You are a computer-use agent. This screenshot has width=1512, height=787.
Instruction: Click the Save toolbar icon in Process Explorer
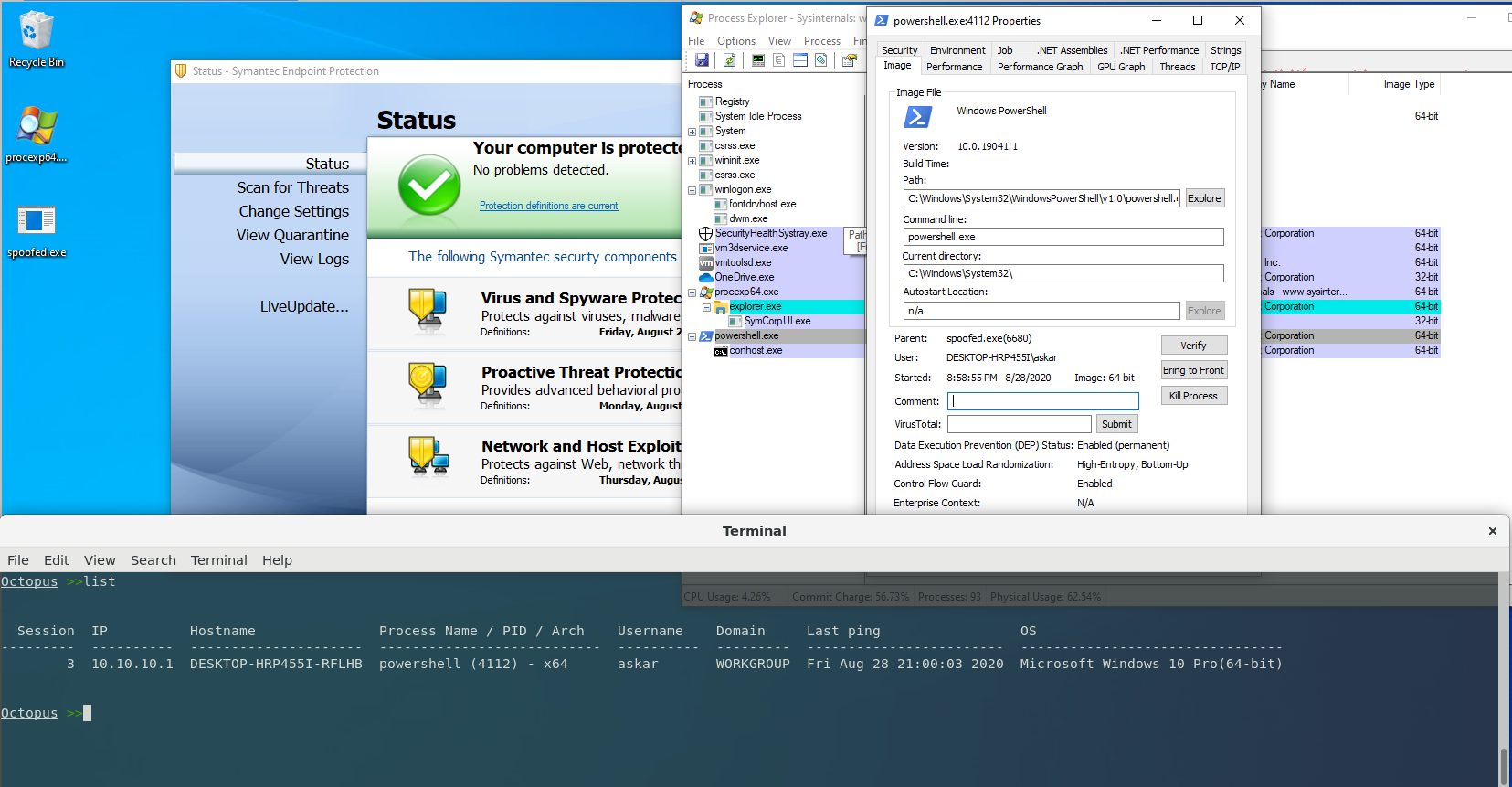pos(702,60)
